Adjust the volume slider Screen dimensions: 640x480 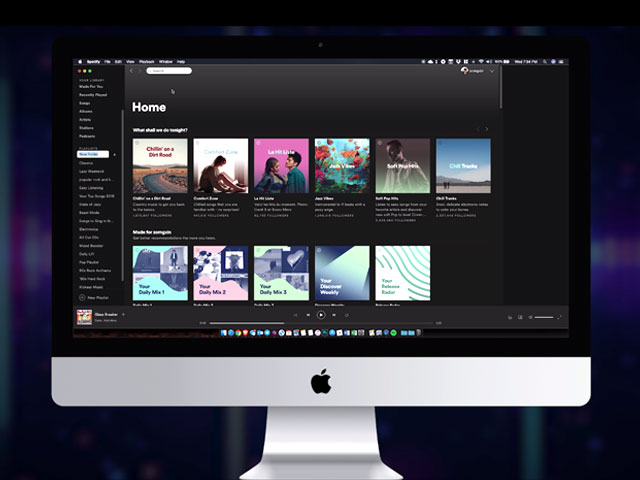[544, 317]
